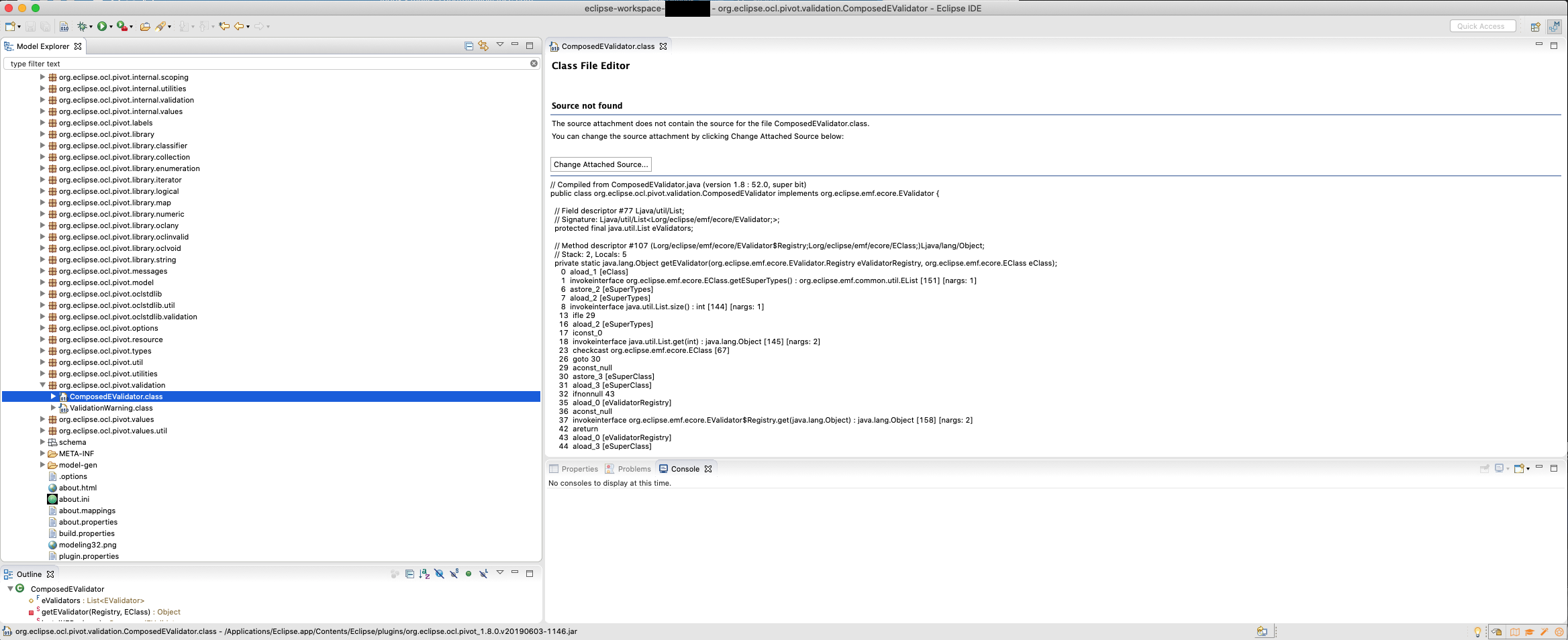This screenshot has height=640, width=1568.
Task: Toggle Hide Static Members in Outline
Action: [x=454, y=574]
